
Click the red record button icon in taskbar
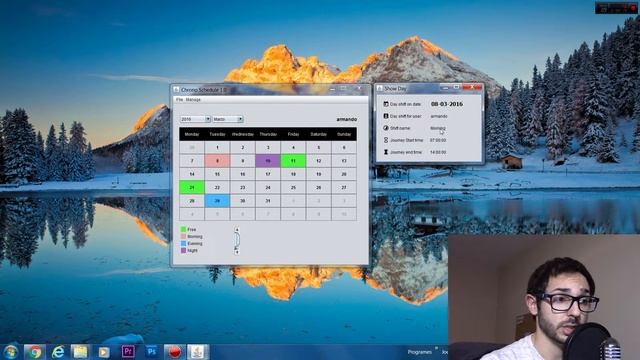click(175, 351)
